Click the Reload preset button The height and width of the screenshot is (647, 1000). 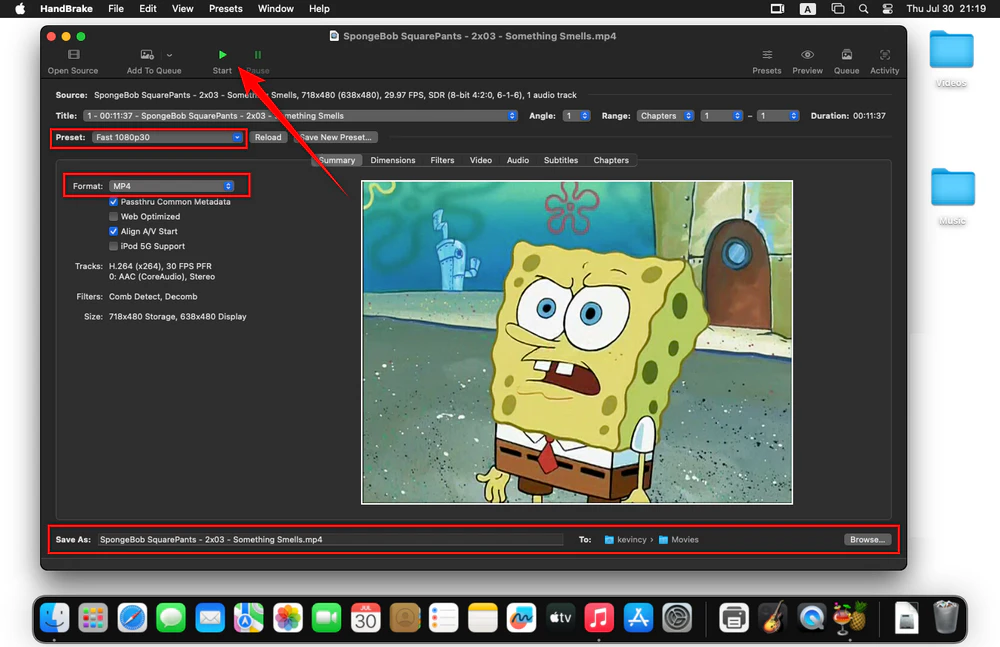pos(268,137)
